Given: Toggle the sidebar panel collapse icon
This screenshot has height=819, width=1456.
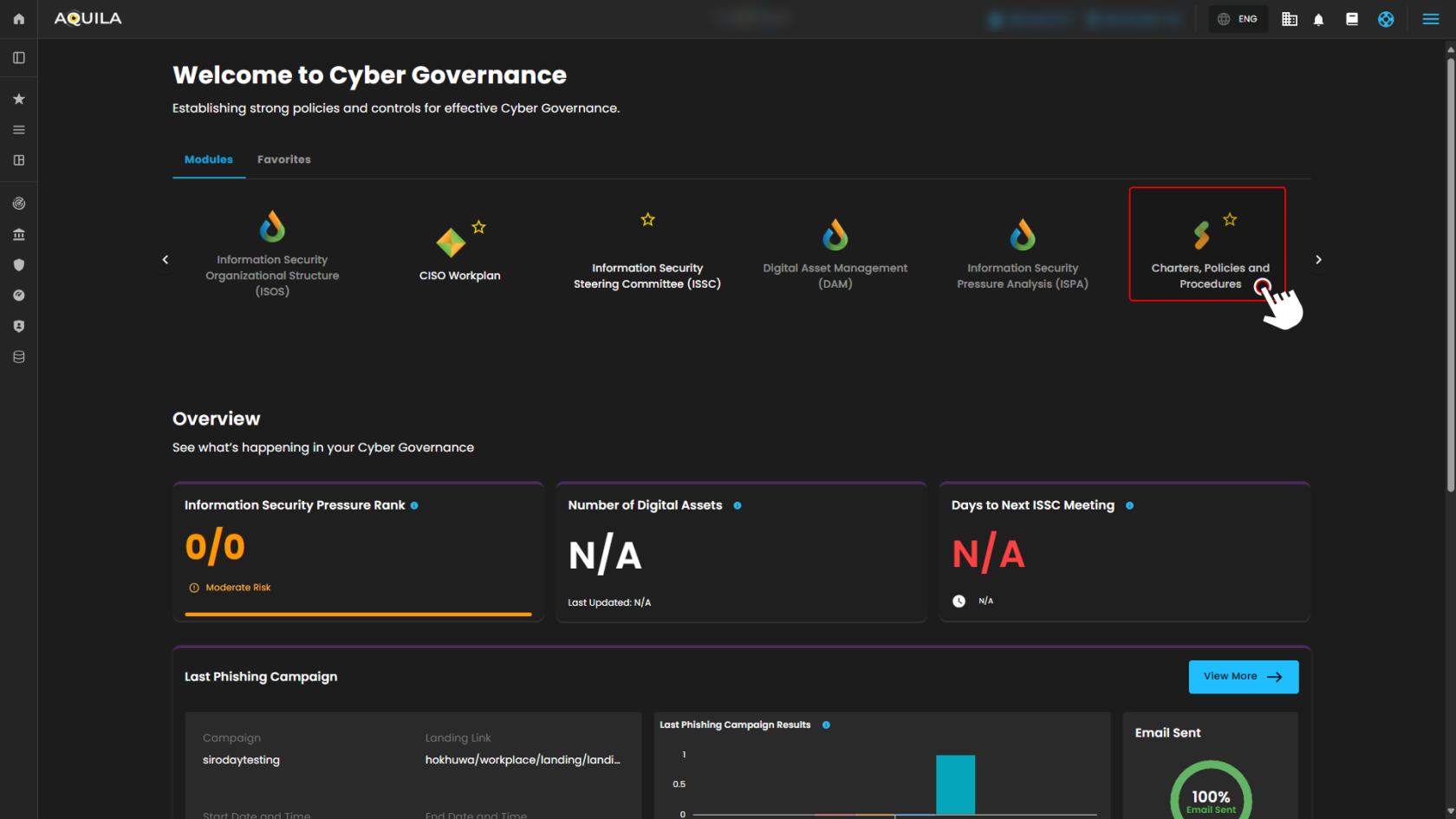Looking at the screenshot, I should click(19, 58).
